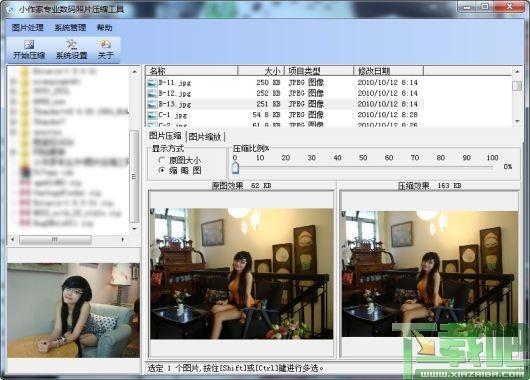Click the 250 KB size cell
530x380 pixels.
click(x=268, y=82)
